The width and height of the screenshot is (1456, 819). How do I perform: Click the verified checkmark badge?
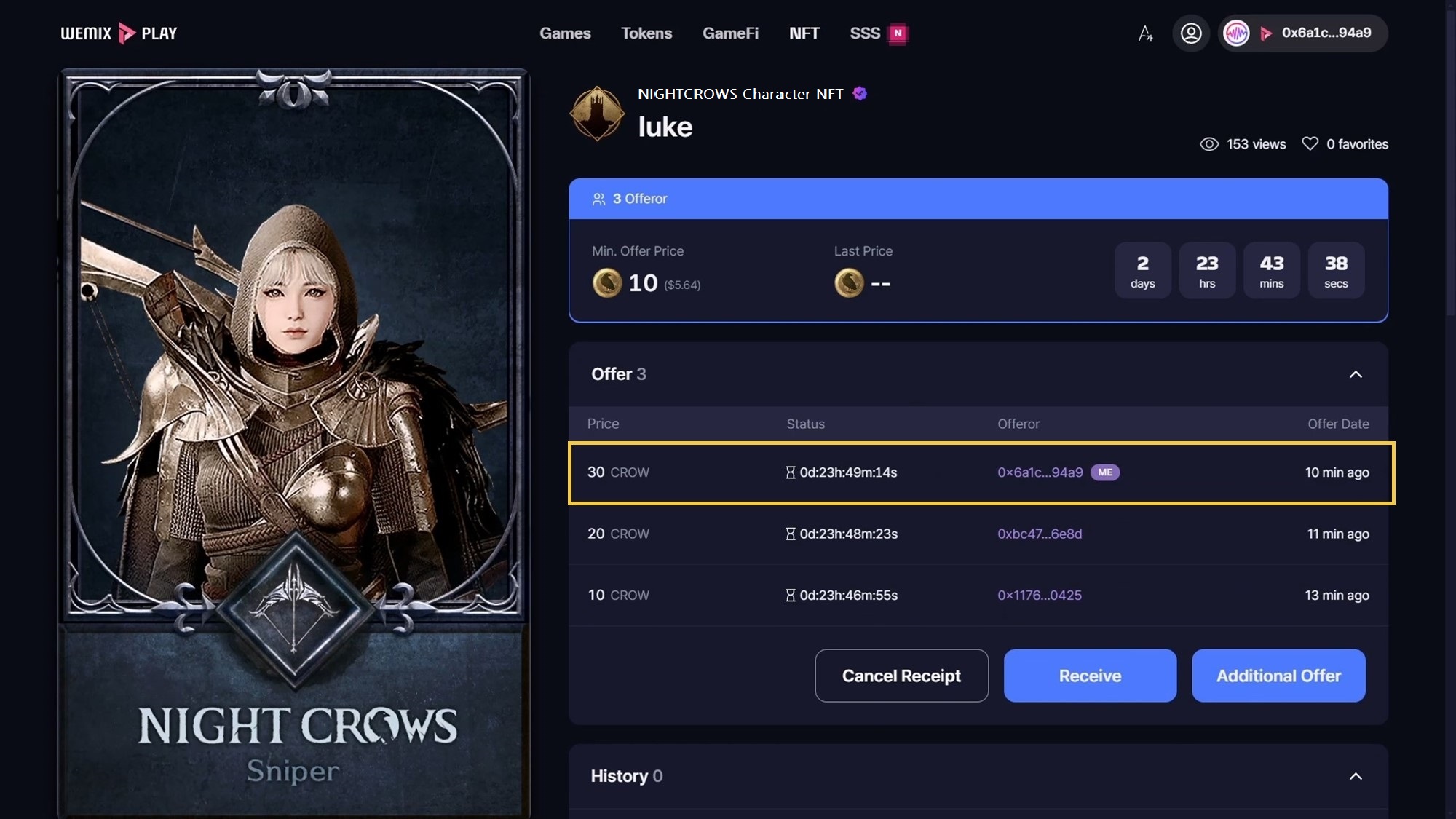[x=860, y=93]
